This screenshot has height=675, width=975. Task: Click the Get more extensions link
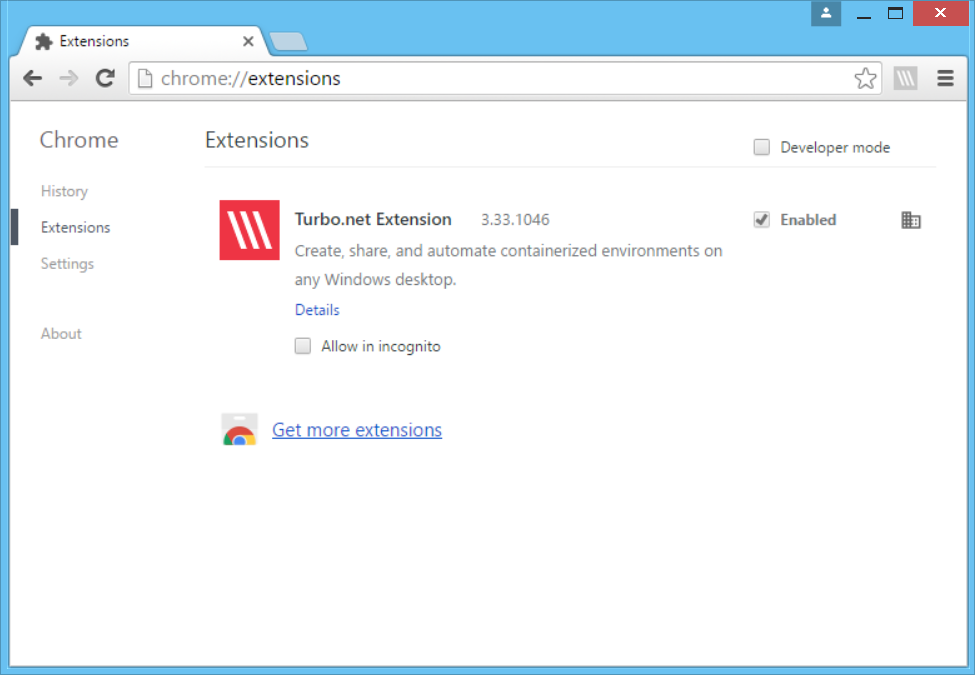click(x=357, y=429)
